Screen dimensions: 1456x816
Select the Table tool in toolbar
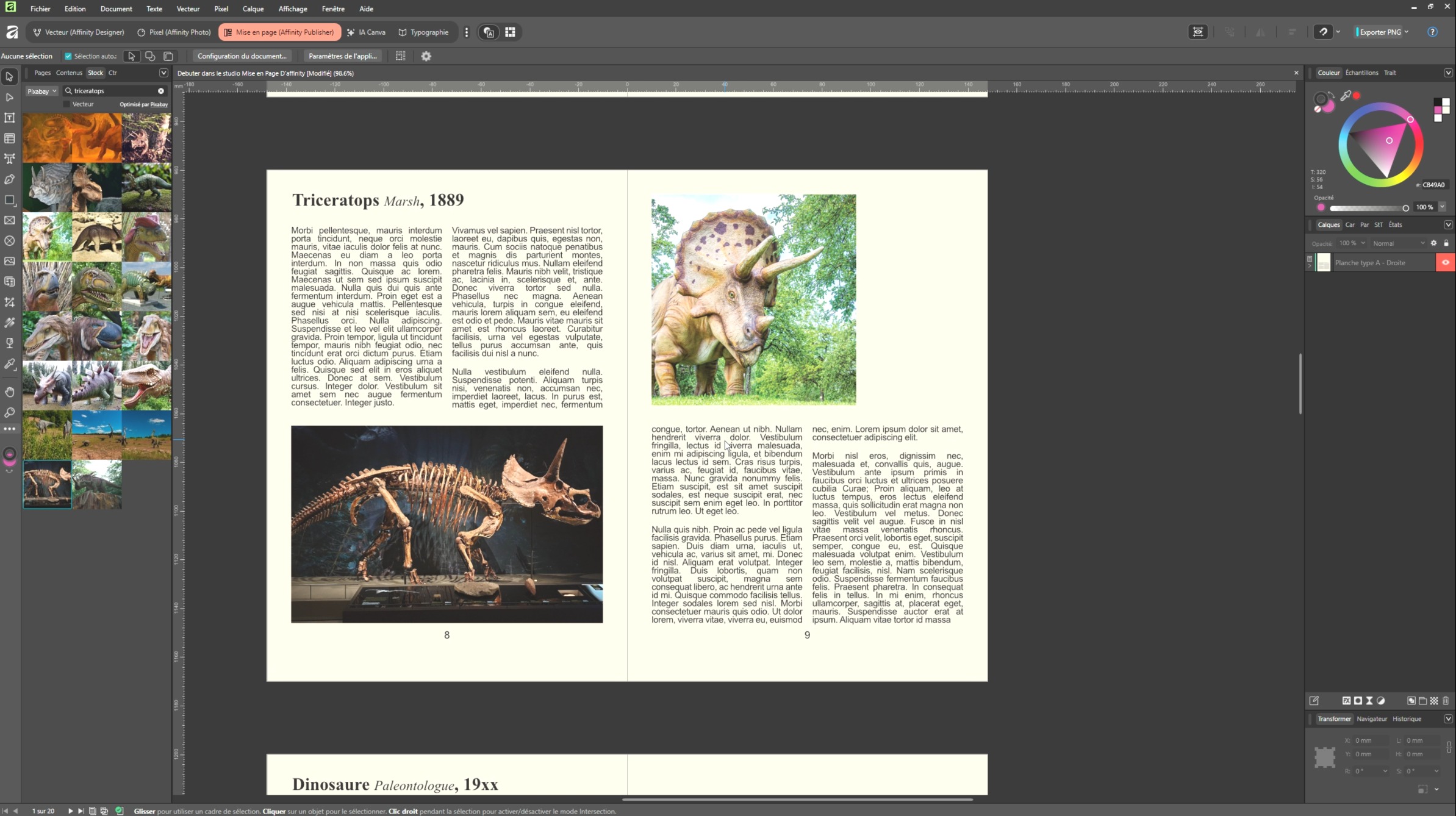pos(10,138)
